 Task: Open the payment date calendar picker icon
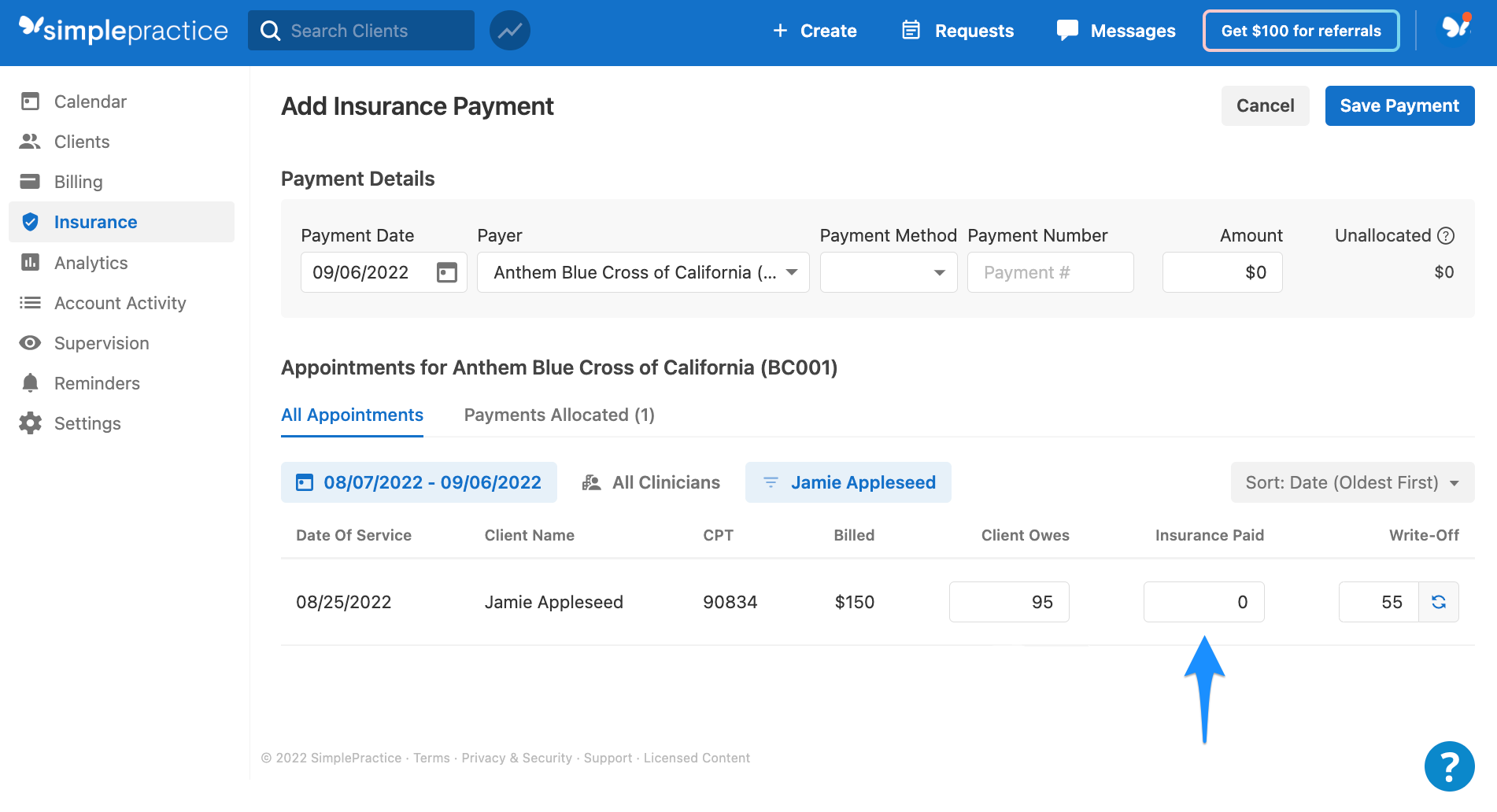point(447,272)
